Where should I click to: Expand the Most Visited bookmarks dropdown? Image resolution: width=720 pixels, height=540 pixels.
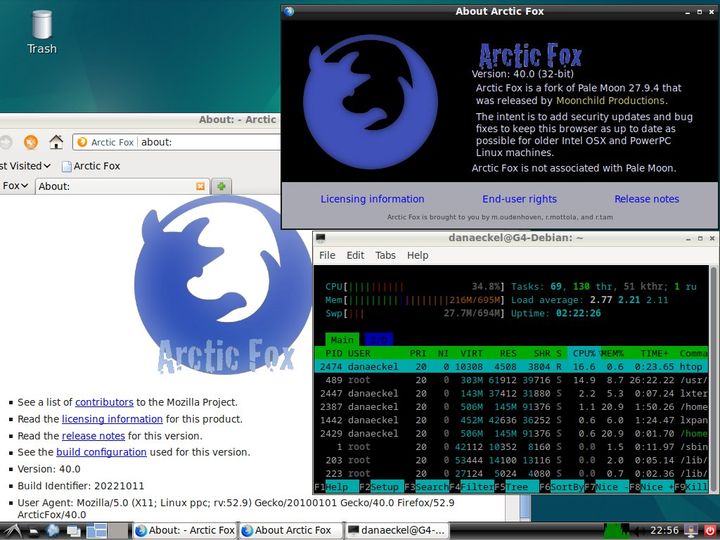[24, 166]
